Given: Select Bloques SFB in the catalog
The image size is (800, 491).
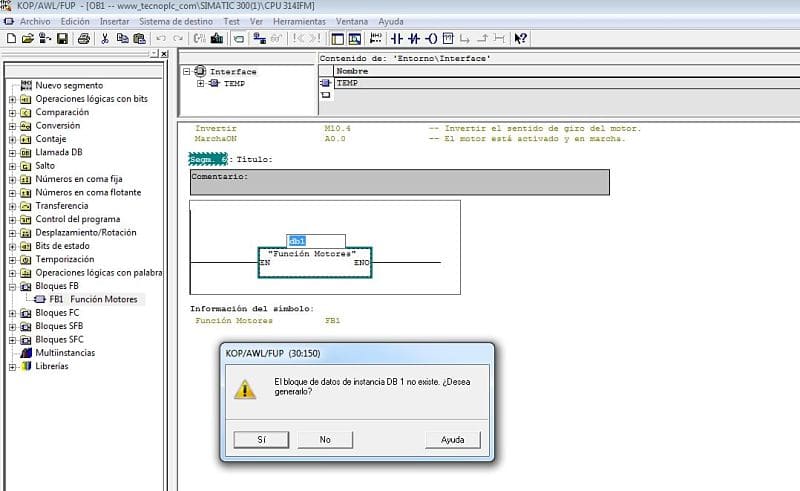Looking at the screenshot, I should coord(59,326).
